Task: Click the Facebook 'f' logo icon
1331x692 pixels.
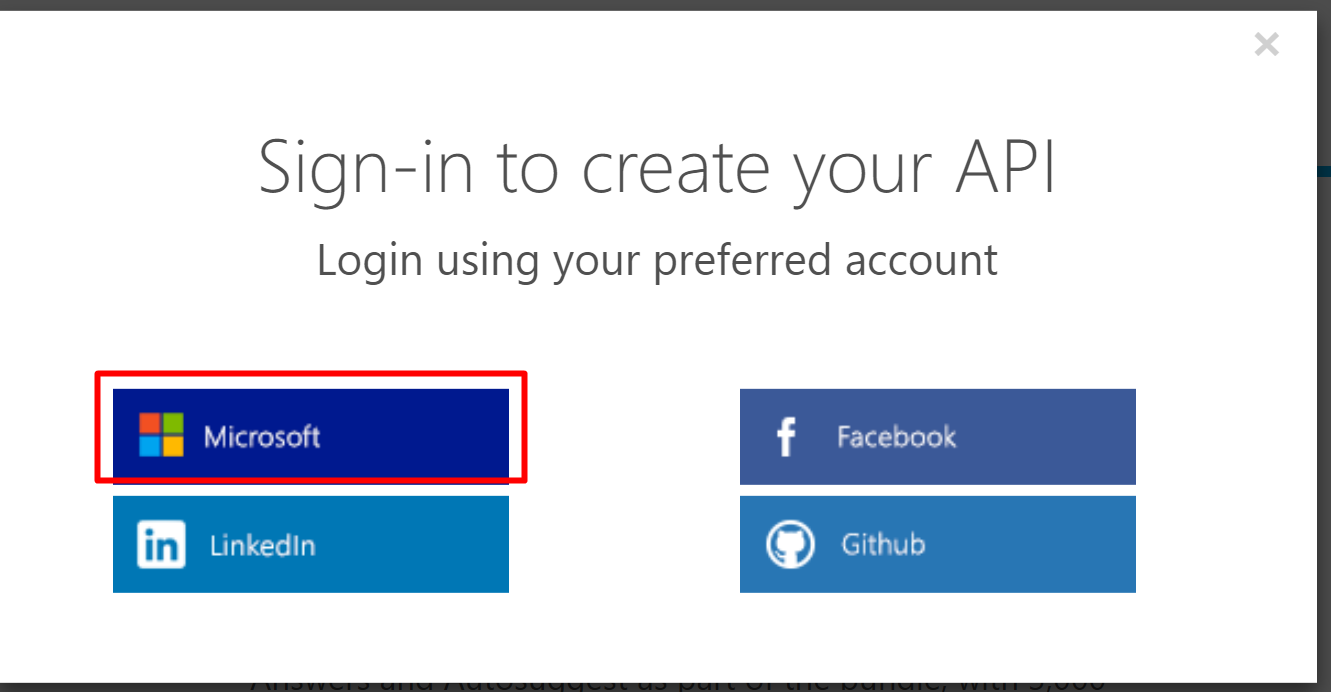Action: [x=786, y=437]
